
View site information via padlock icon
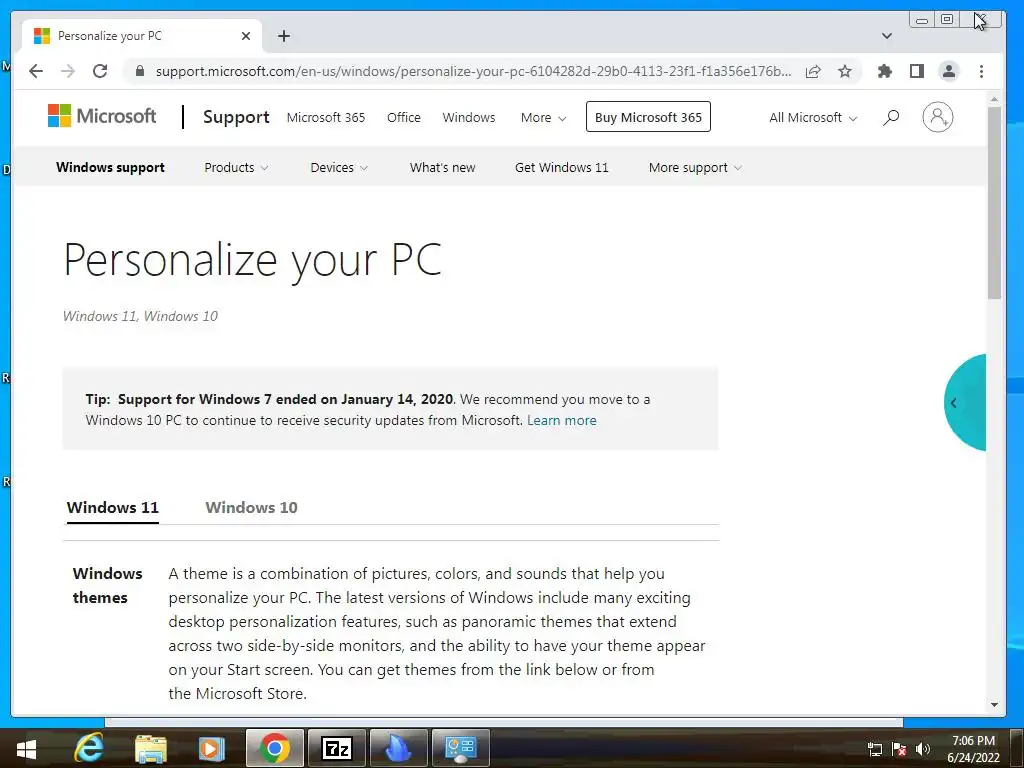pyautogui.click(x=139, y=71)
